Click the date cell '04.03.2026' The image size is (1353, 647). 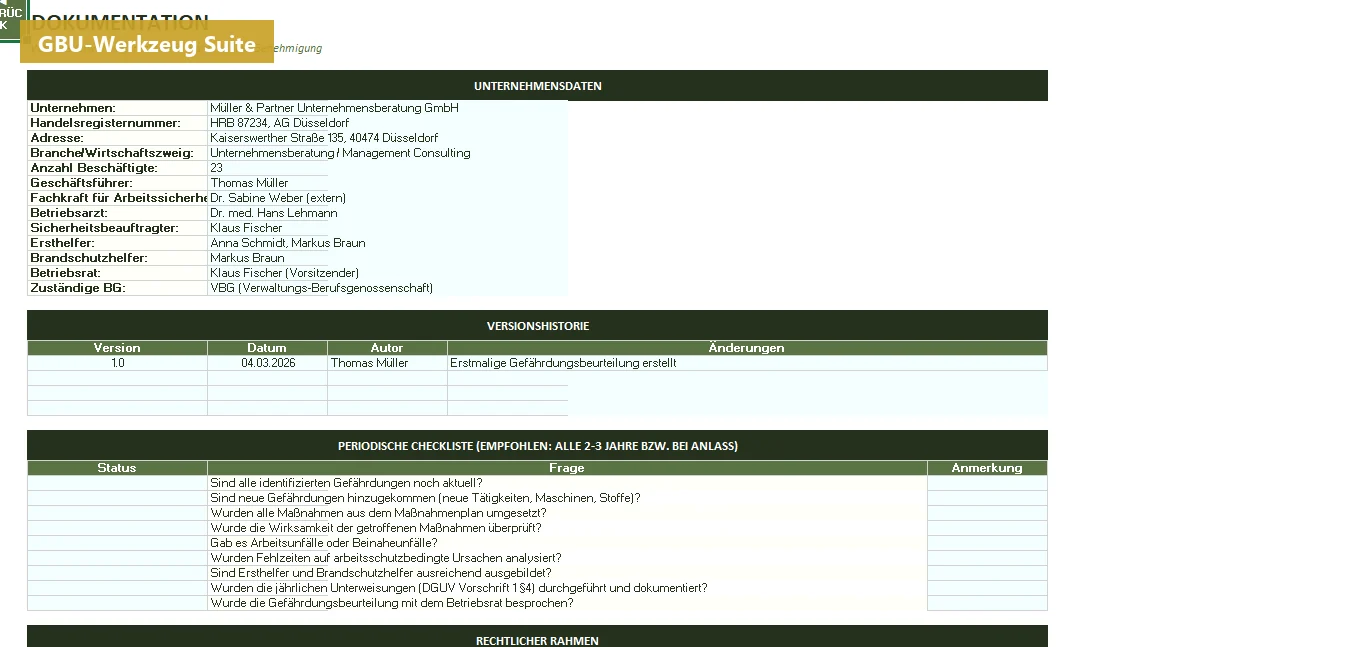click(x=268, y=363)
